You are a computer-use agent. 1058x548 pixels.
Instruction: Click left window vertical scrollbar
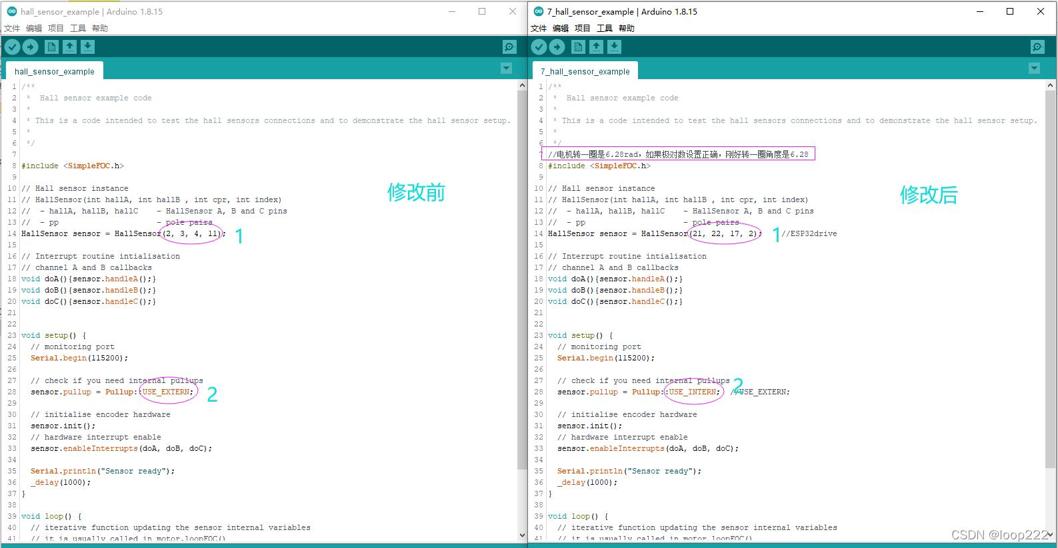[x=521, y=280]
